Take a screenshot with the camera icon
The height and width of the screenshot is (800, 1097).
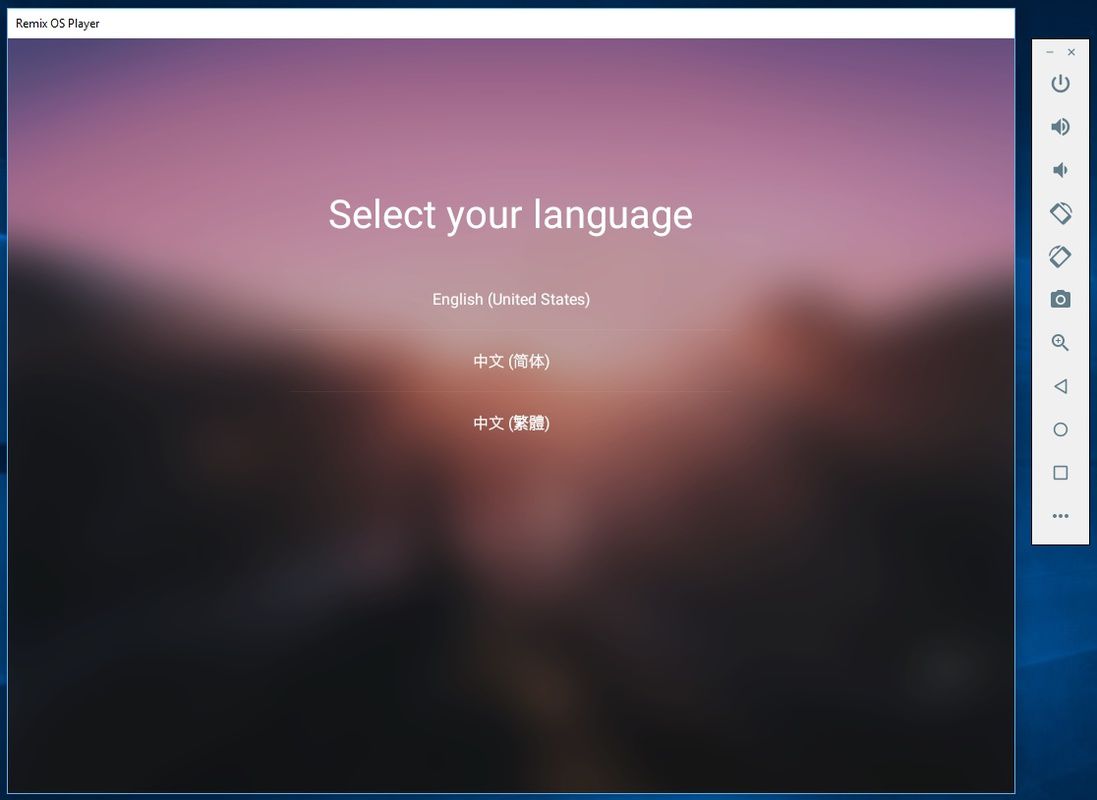tap(1060, 300)
